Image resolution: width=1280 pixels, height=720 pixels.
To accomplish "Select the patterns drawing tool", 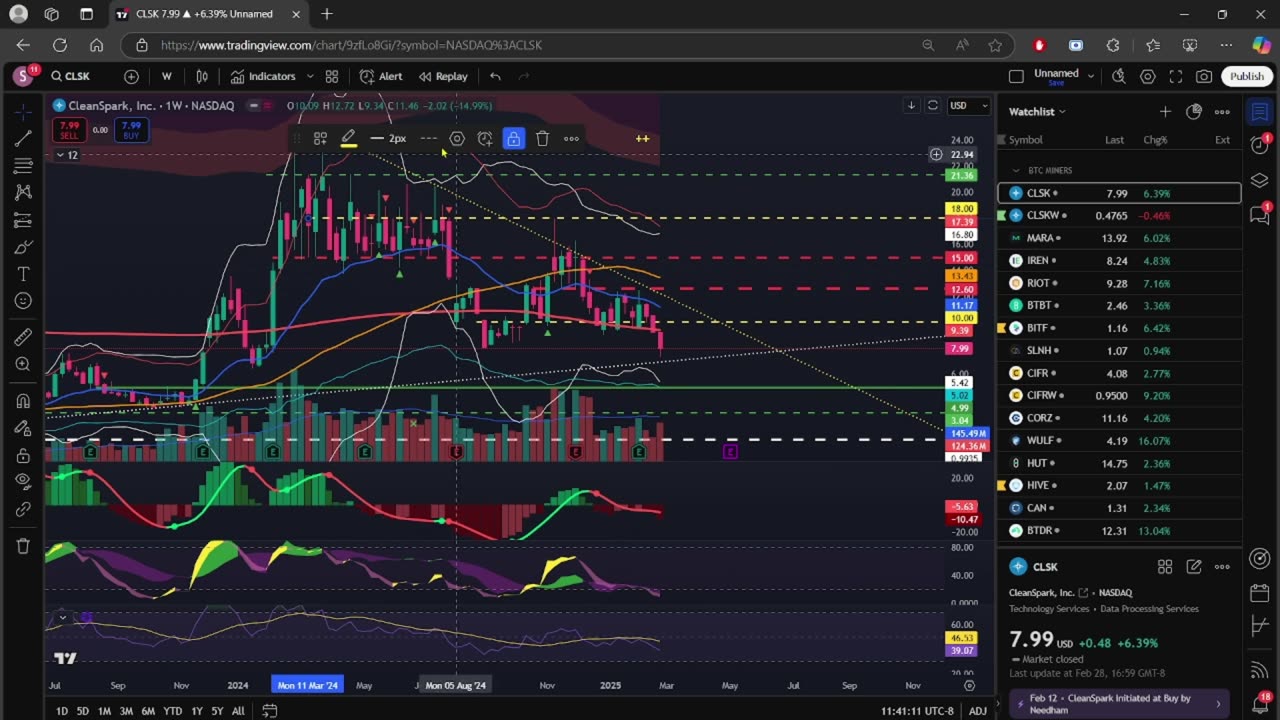I will coord(23,192).
